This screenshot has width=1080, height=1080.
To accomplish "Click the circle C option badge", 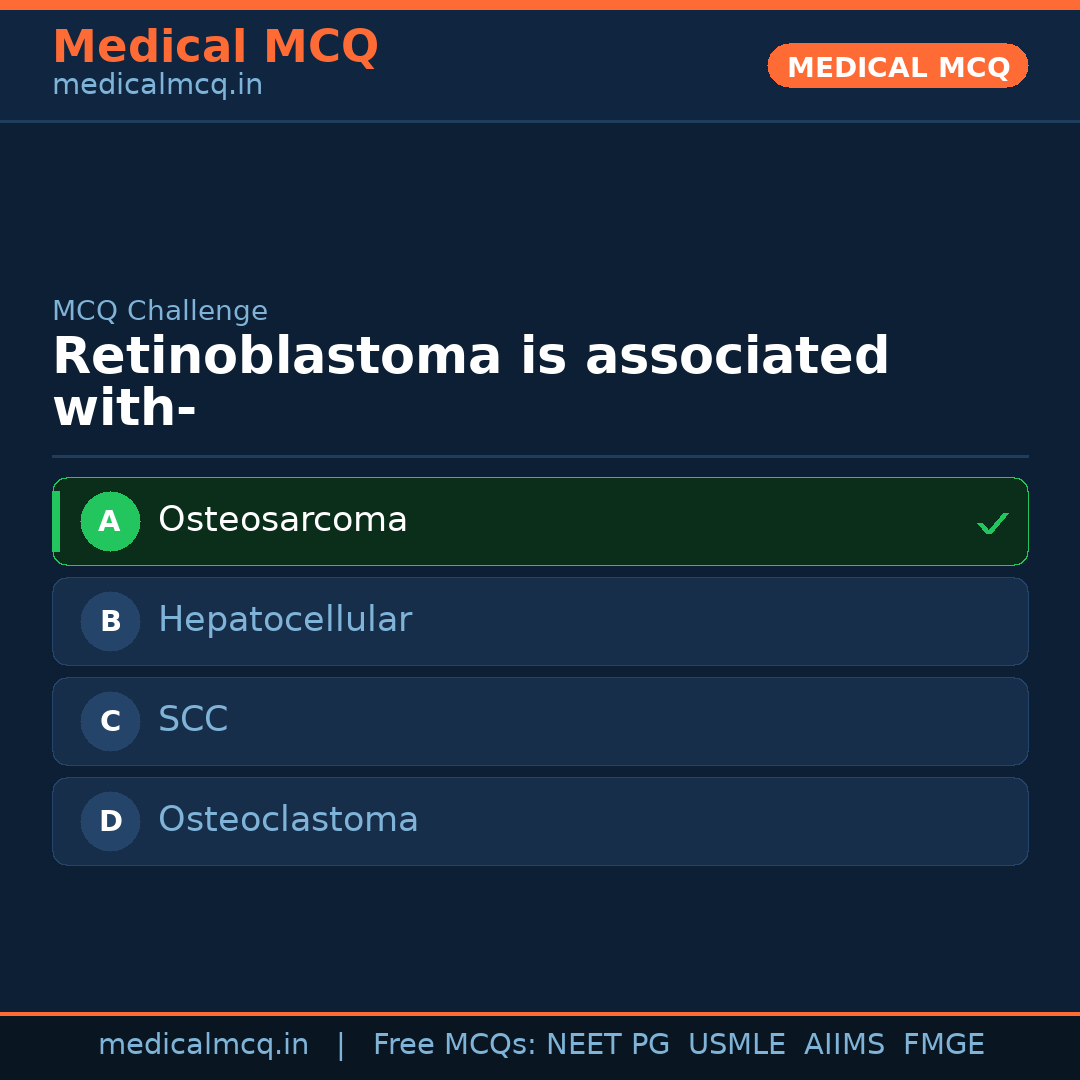I will tap(110, 721).
